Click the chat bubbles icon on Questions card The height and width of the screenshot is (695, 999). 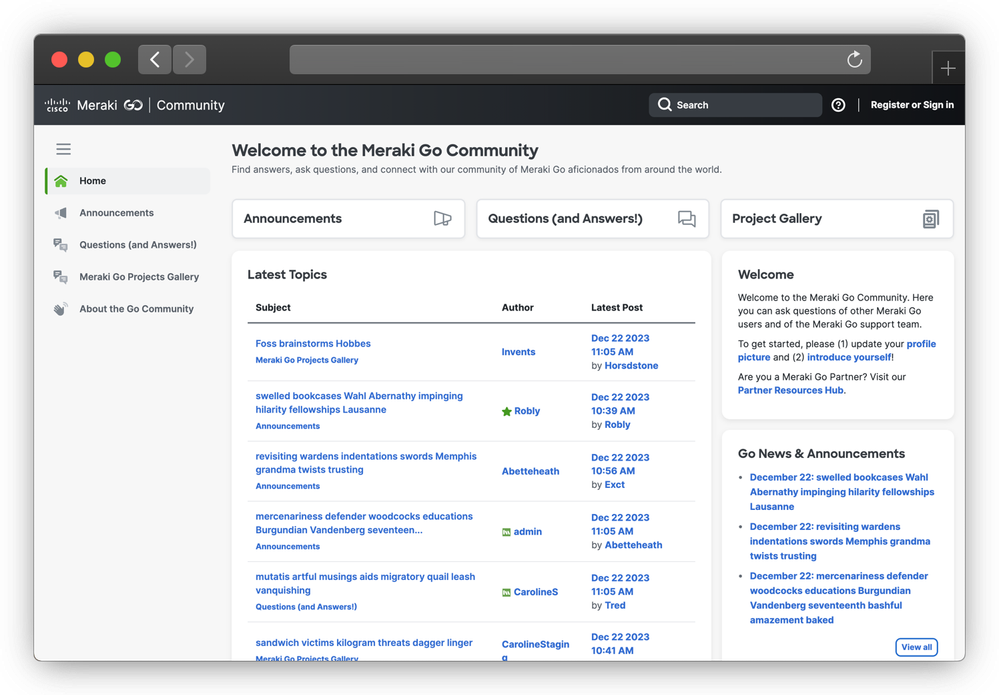click(687, 219)
